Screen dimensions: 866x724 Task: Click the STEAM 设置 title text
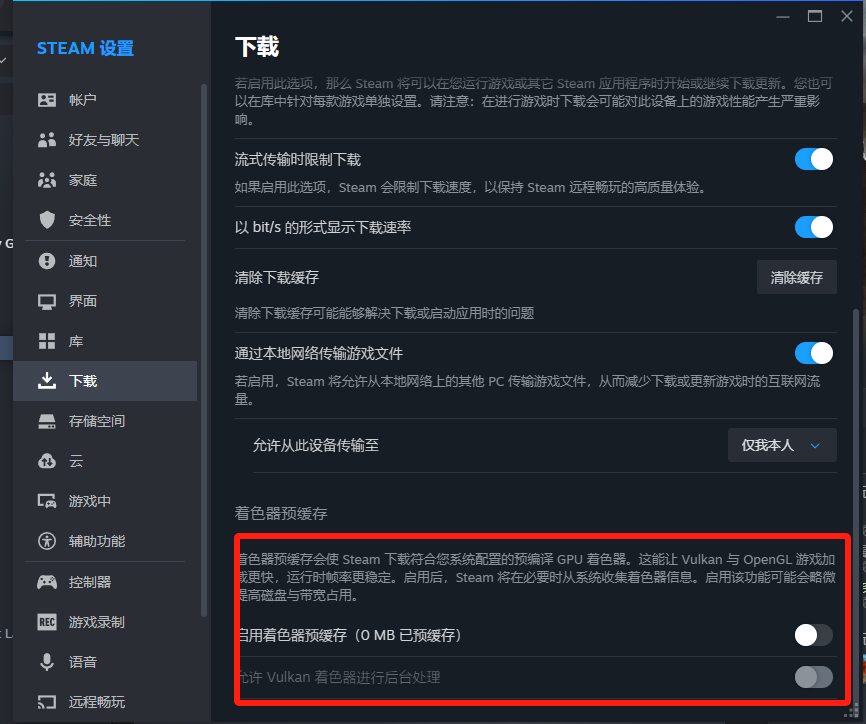(85, 49)
